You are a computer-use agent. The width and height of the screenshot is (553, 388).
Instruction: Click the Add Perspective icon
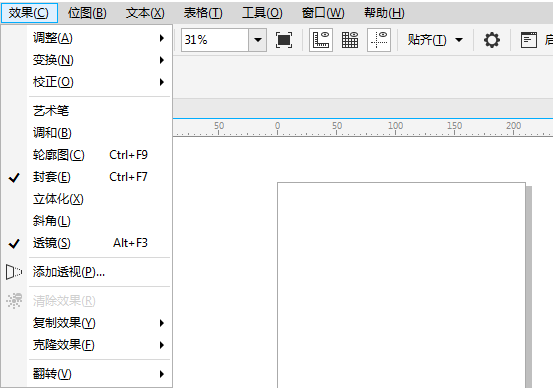point(14,272)
